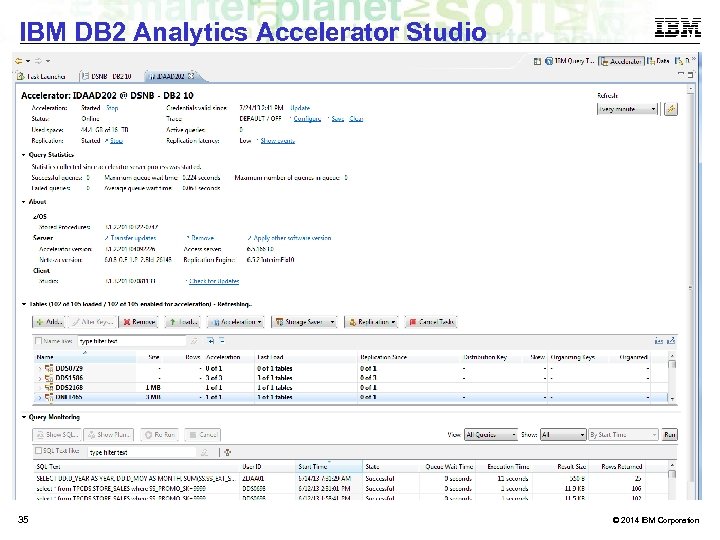Image resolution: width=720 pixels, height=540 pixels.
Task: Click the Show Plan button
Action: coord(109,434)
